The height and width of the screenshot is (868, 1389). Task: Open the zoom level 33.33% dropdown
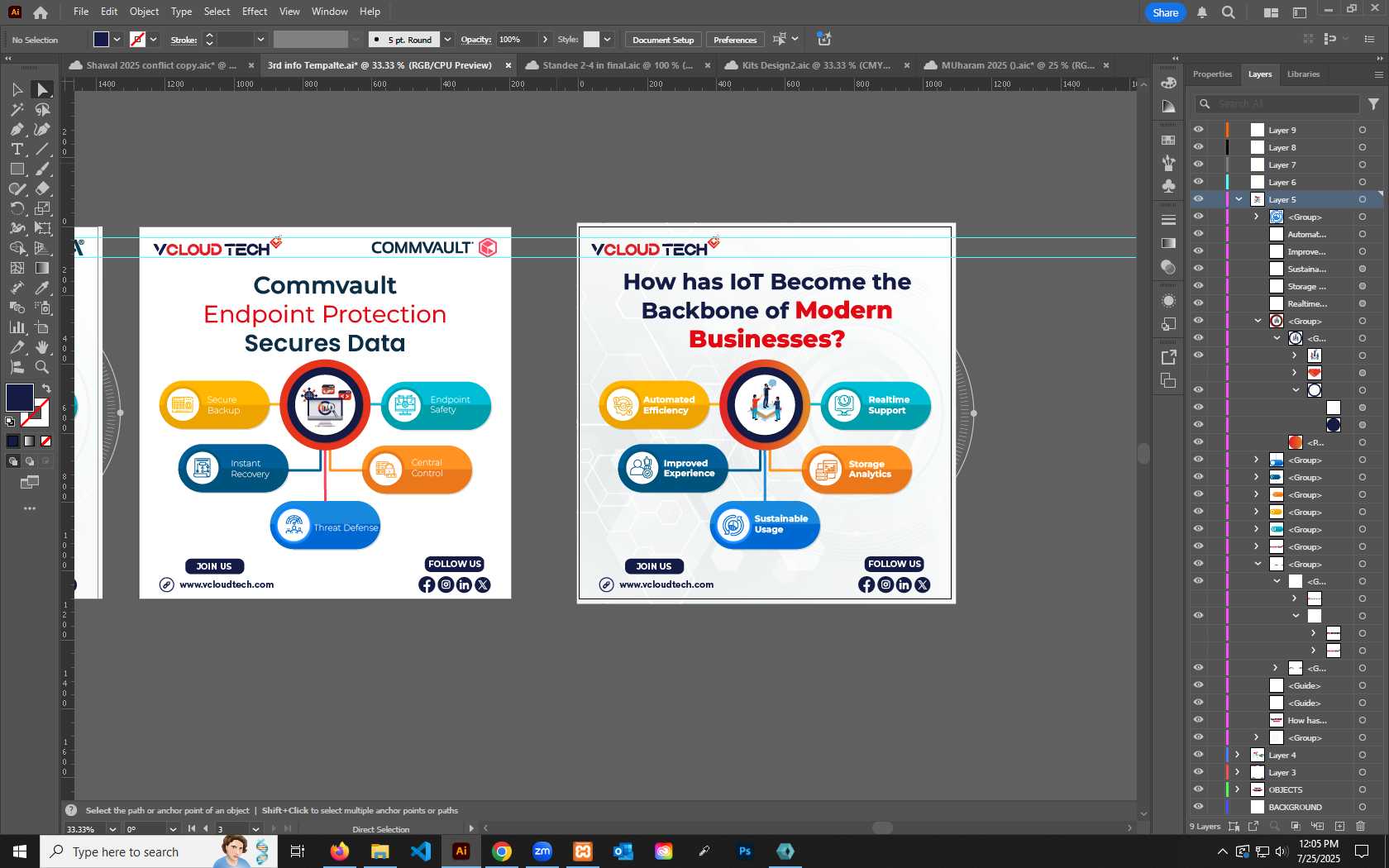[x=112, y=829]
